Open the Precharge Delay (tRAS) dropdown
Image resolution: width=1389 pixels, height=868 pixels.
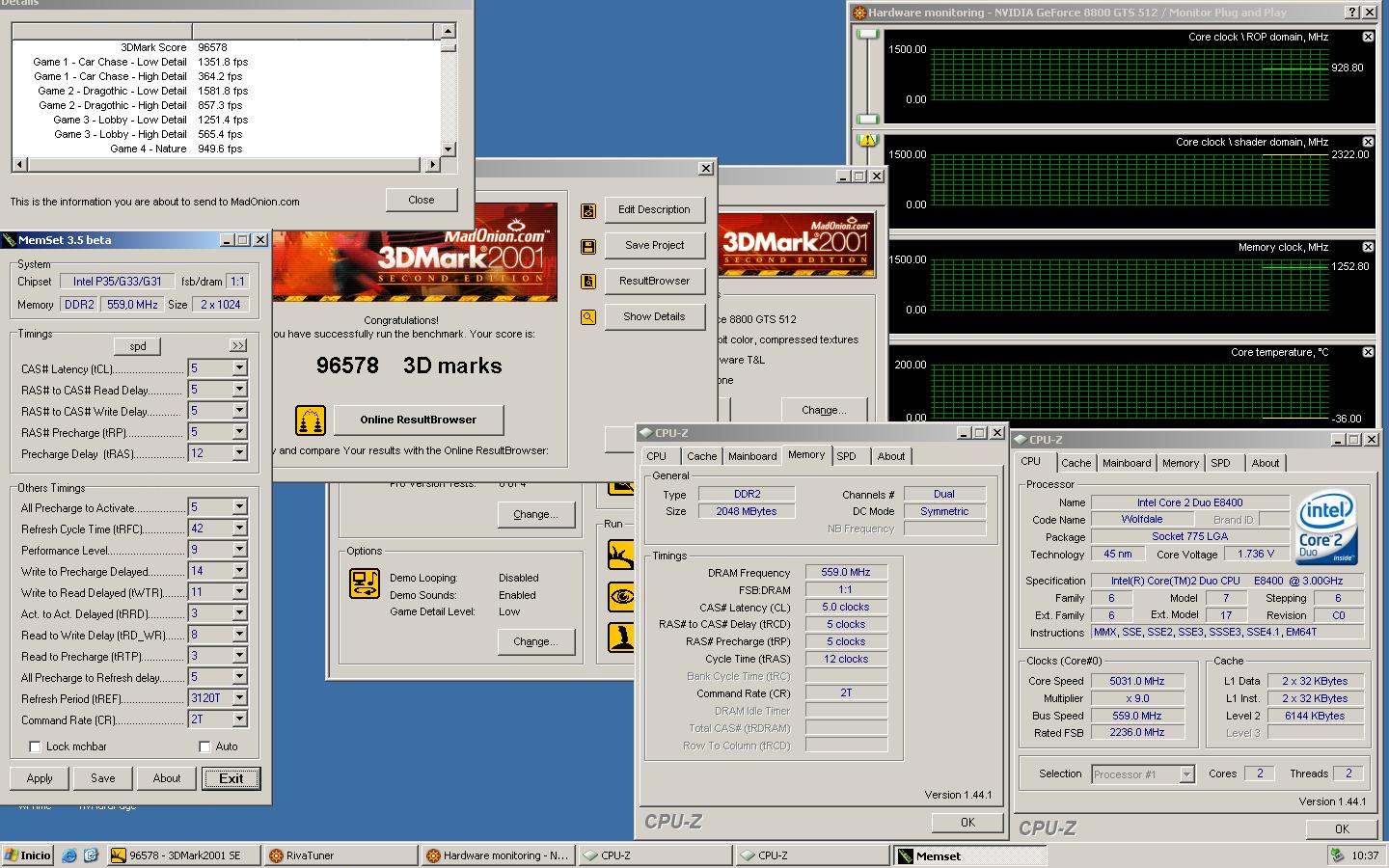[239, 452]
